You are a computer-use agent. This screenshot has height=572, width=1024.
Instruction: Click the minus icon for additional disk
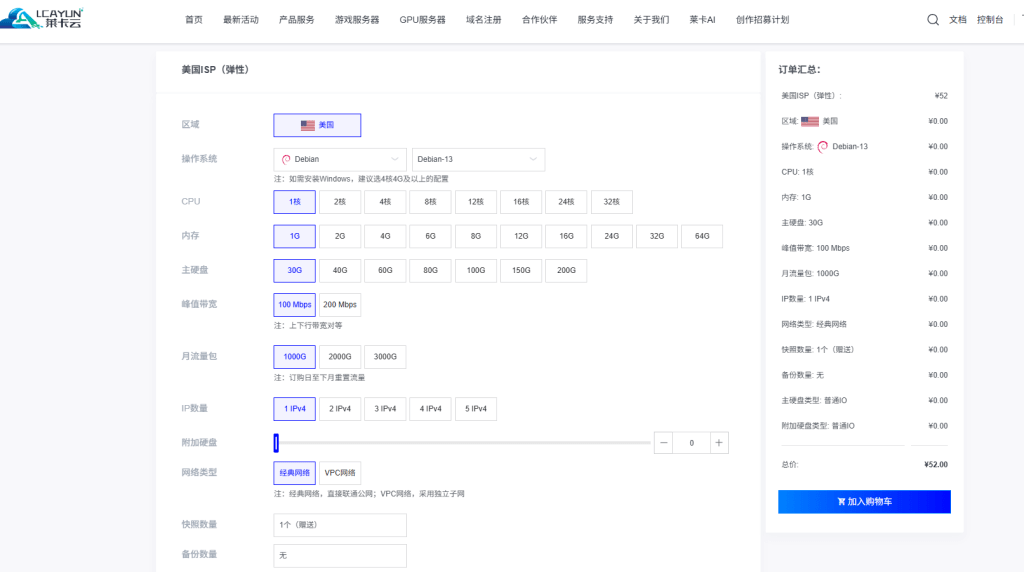click(x=663, y=443)
